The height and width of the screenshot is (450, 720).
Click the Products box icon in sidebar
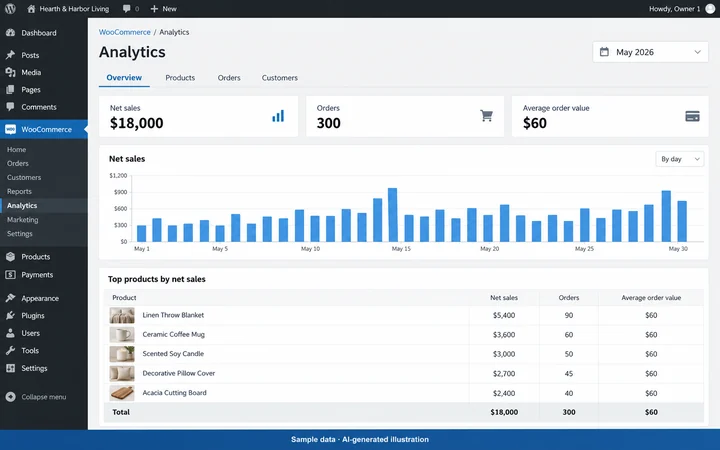tap(10, 257)
